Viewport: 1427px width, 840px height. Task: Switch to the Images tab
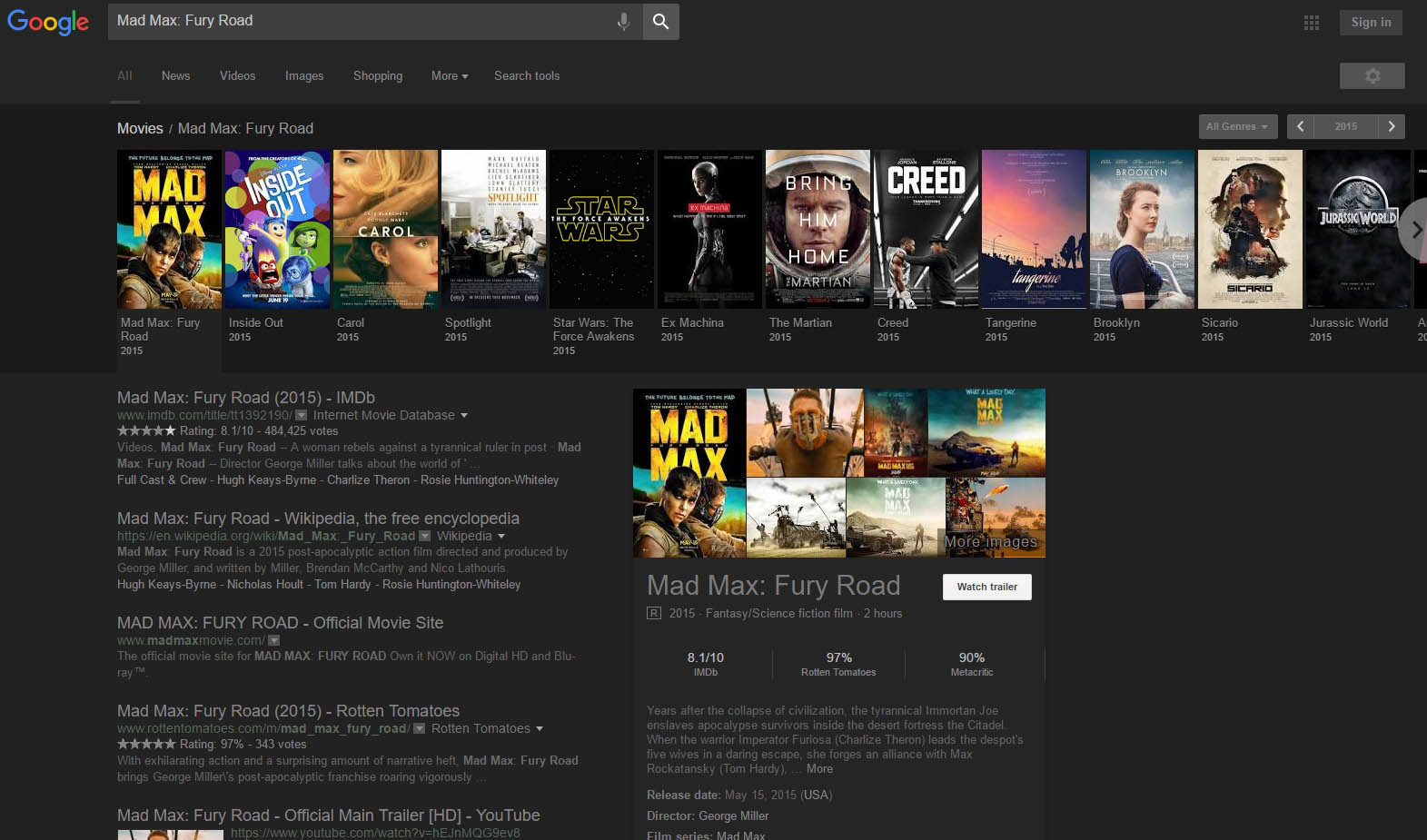pos(304,75)
